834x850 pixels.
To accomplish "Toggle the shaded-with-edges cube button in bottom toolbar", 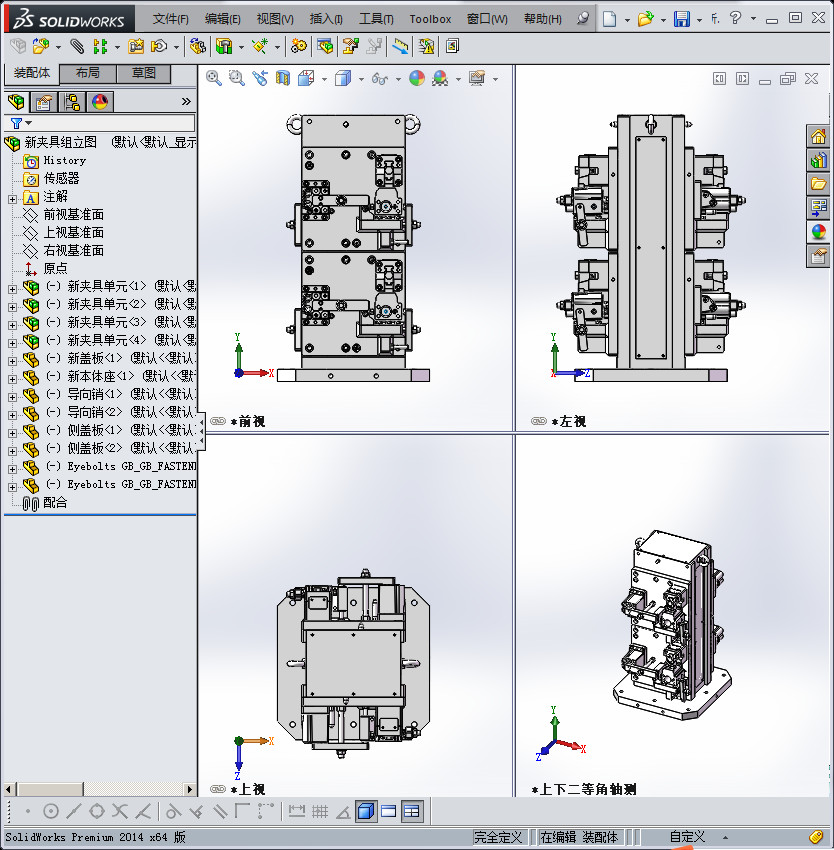I will 366,811.
